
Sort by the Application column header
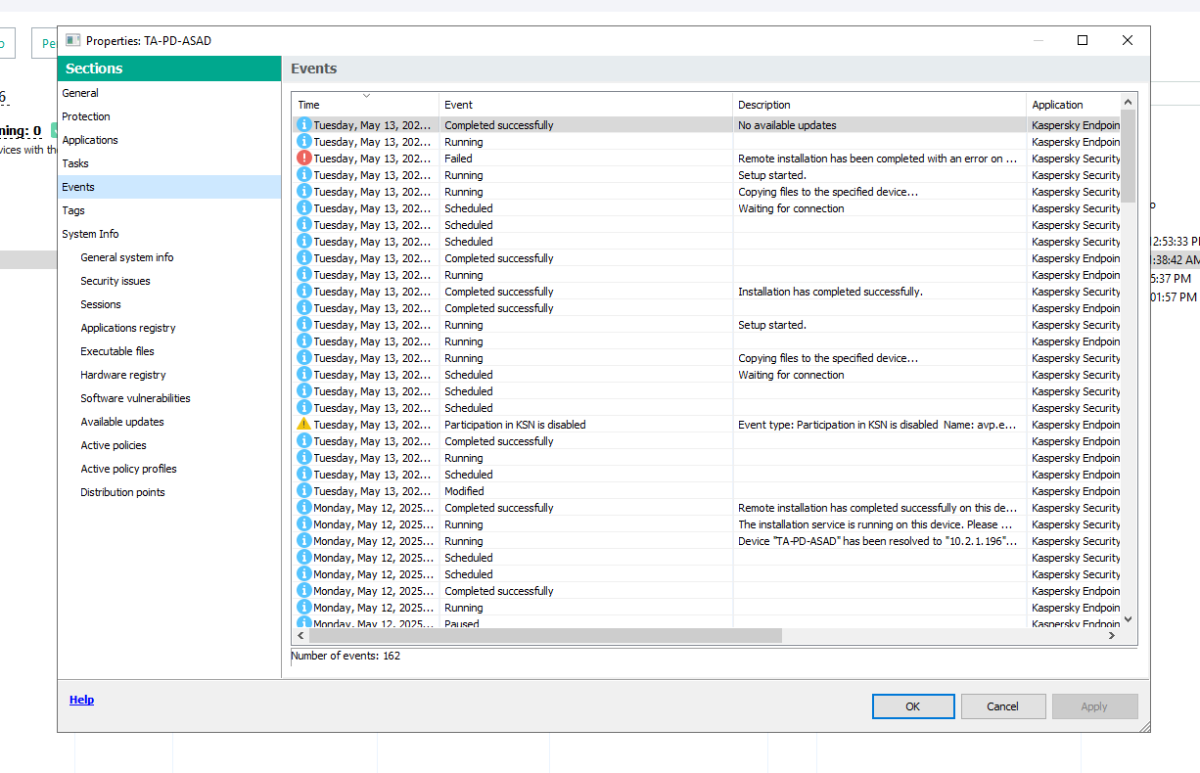tap(1073, 104)
